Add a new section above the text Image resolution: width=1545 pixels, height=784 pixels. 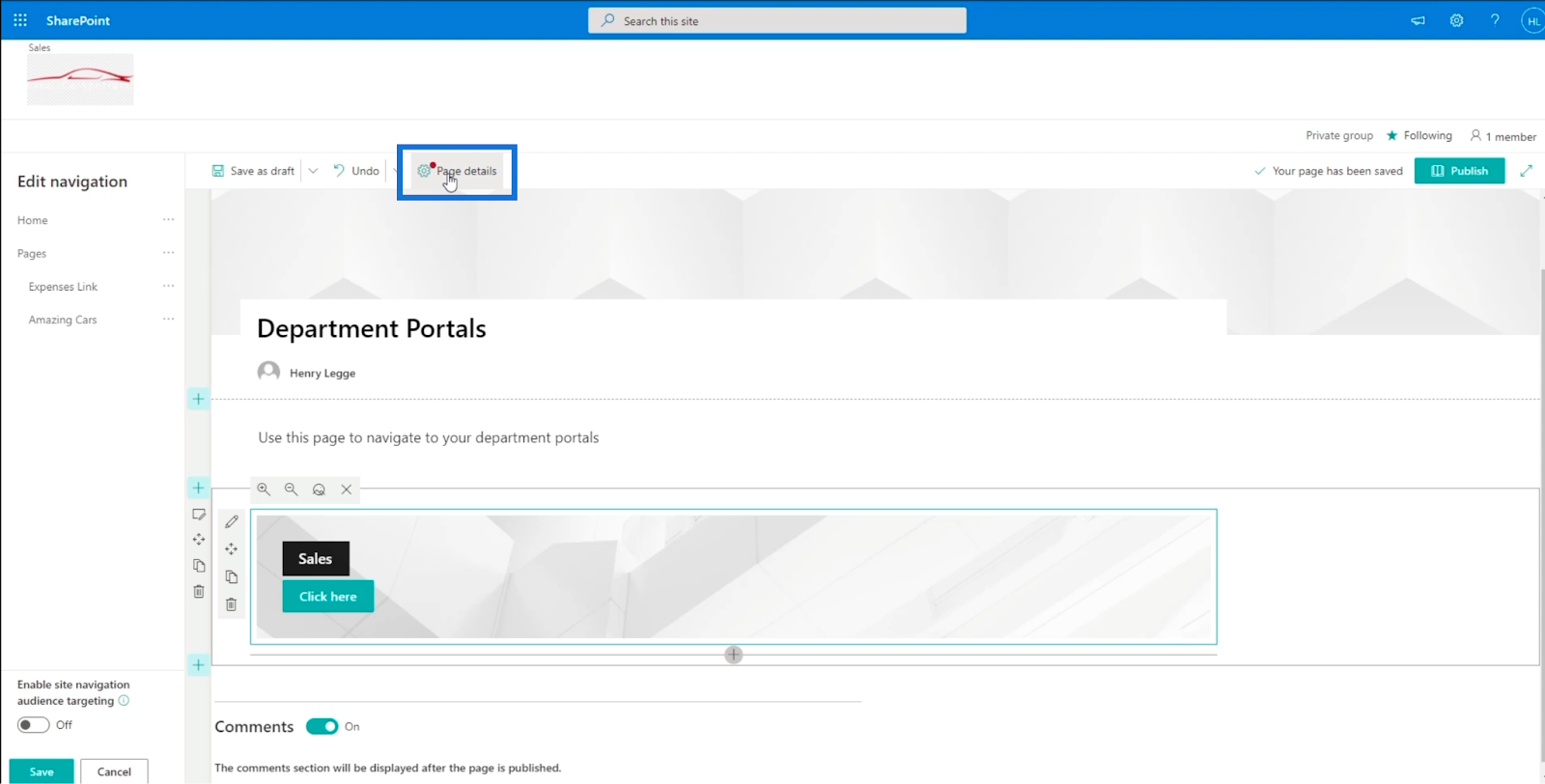point(198,399)
